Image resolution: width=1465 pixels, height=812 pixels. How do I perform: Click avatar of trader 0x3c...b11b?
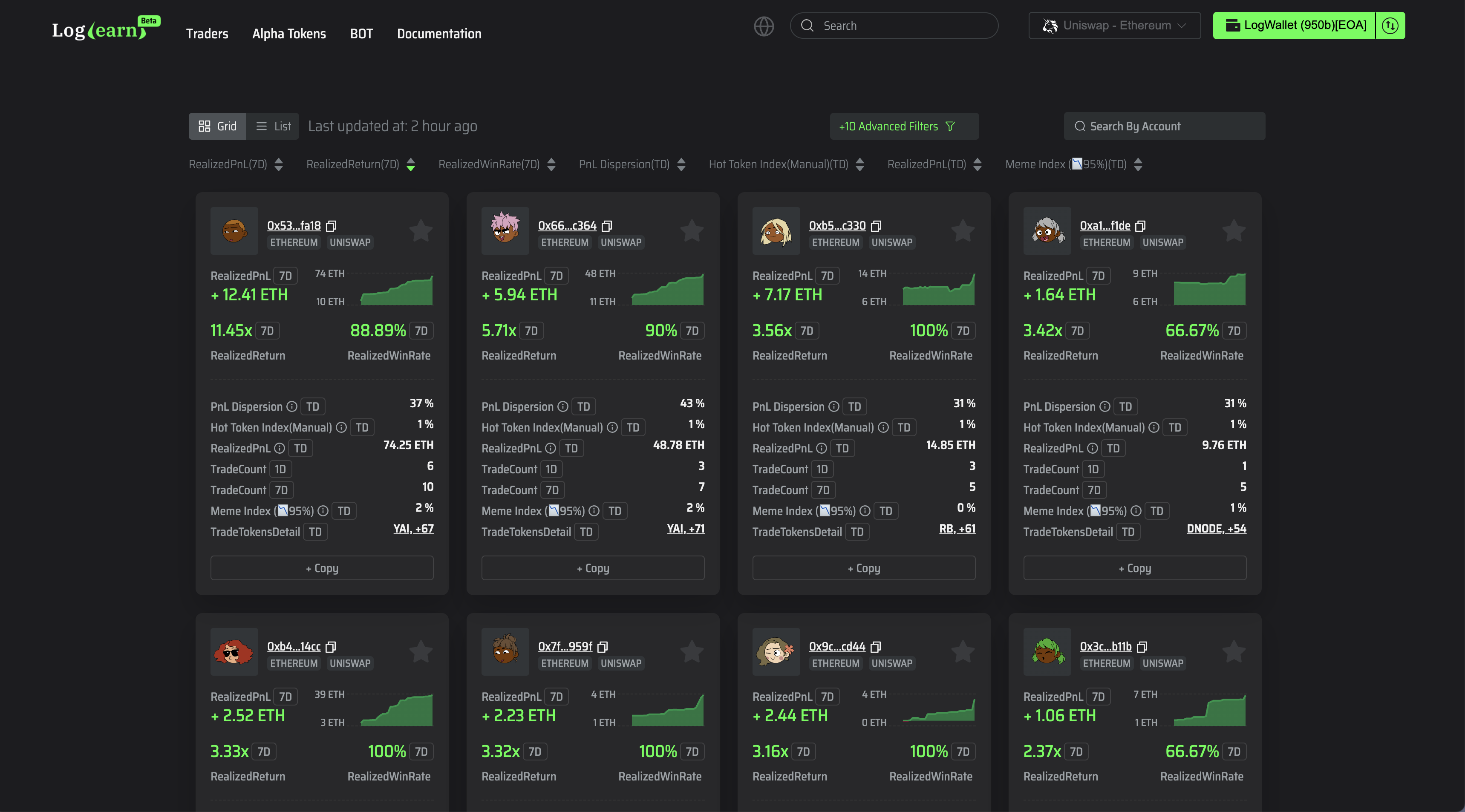coord(1047,652)
